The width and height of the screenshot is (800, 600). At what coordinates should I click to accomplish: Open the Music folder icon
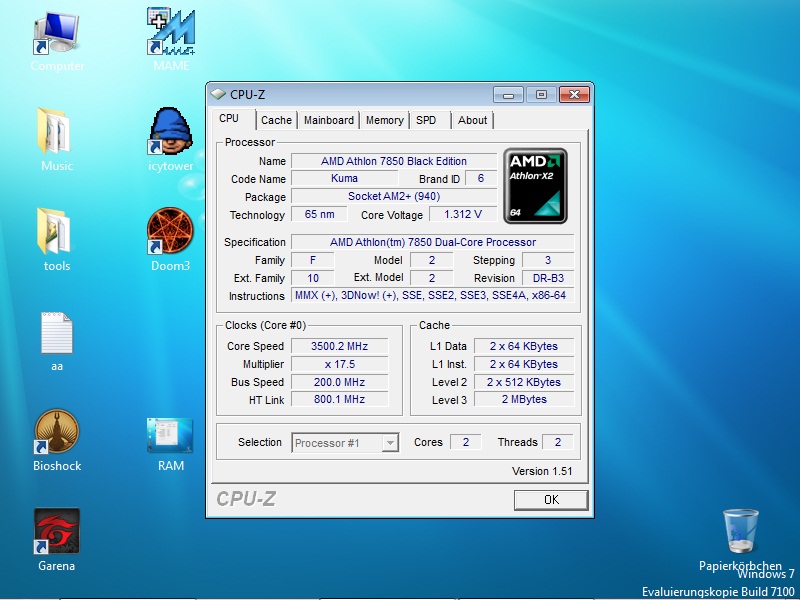tap(54, 131)
